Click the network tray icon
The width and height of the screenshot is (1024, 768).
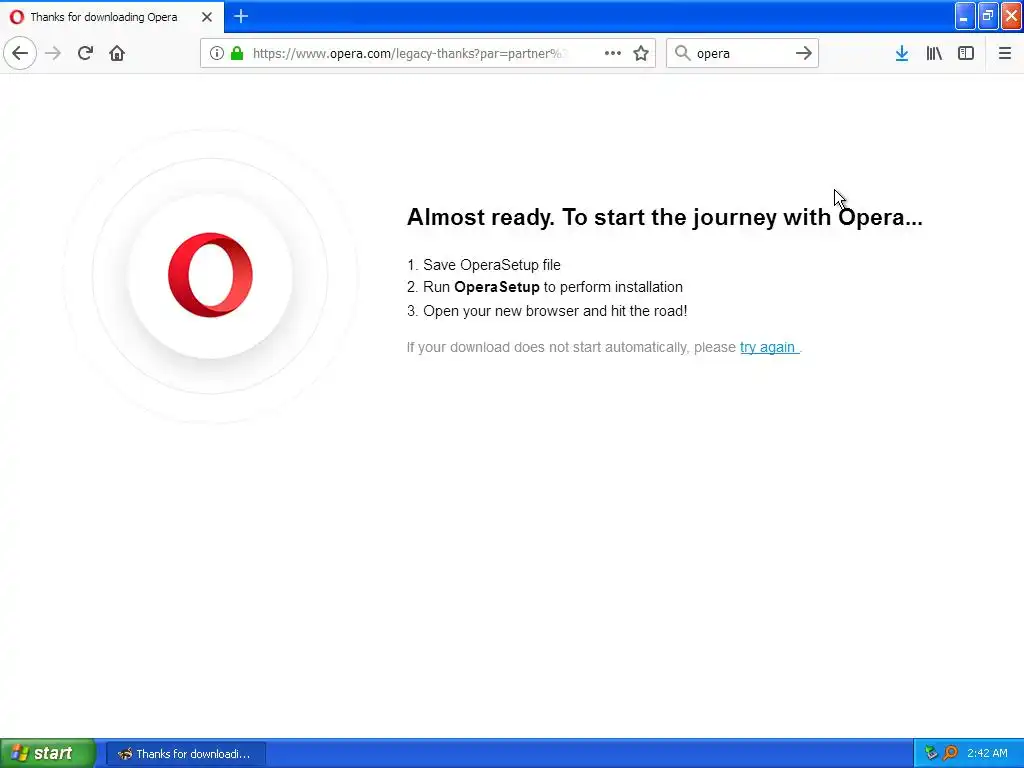[x=931, y=753]
